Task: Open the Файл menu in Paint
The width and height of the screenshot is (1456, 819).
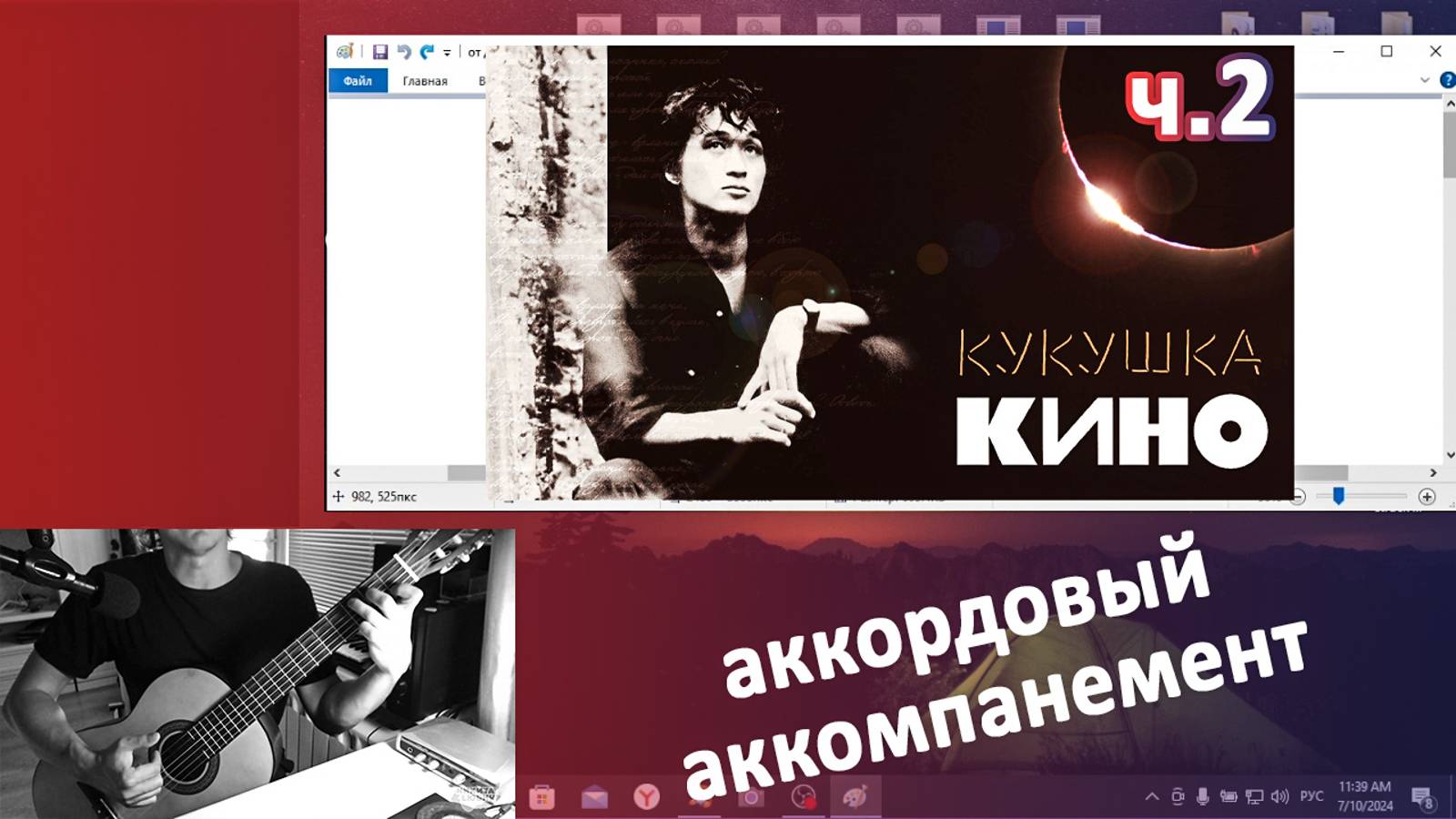Action: tap(358, 81)
